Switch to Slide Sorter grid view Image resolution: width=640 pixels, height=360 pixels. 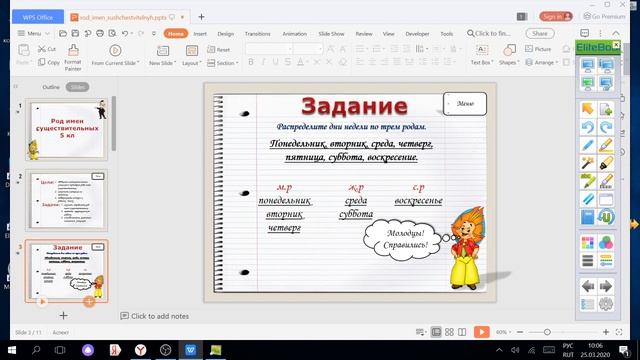click(x=449, y=332)
